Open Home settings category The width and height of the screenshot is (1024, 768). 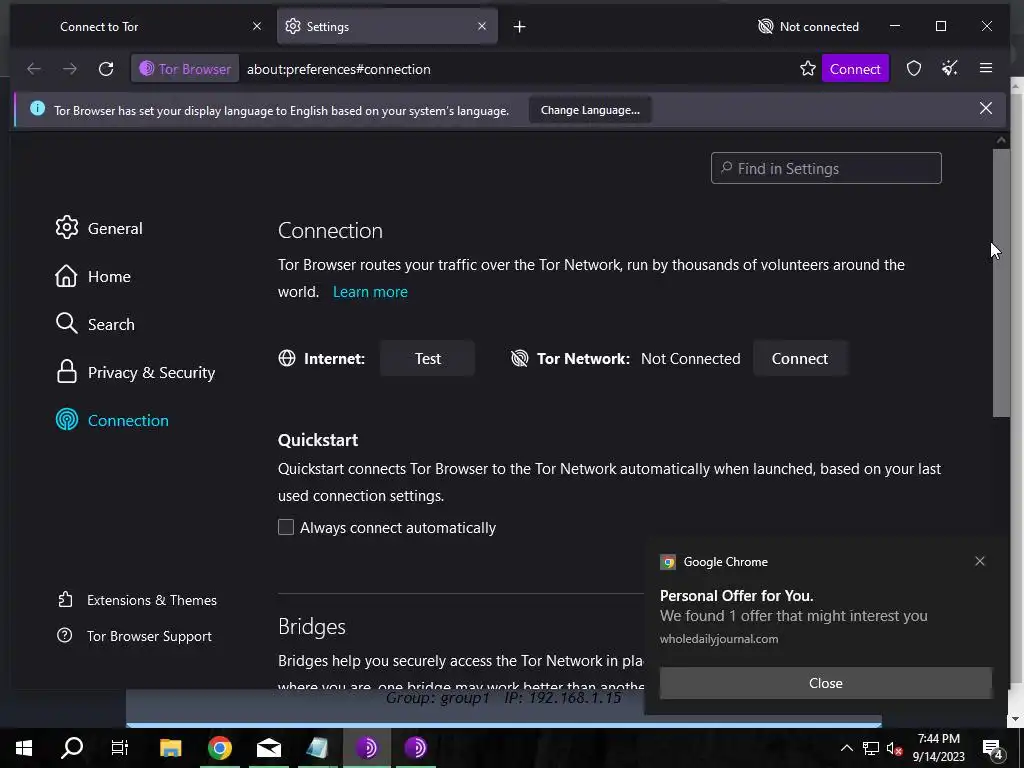pos(93,276)
